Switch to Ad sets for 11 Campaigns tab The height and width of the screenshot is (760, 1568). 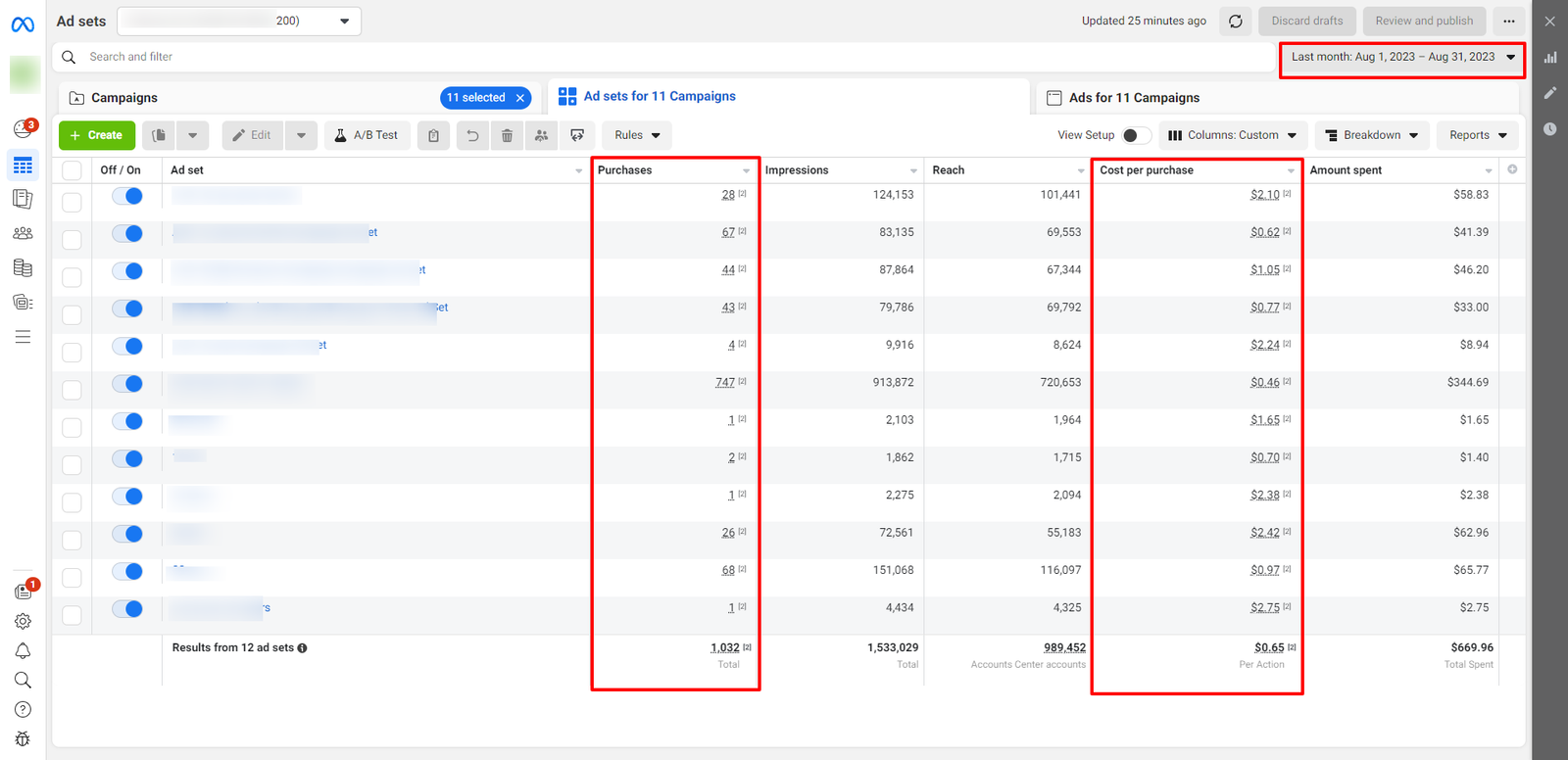[x=660, y=96]
